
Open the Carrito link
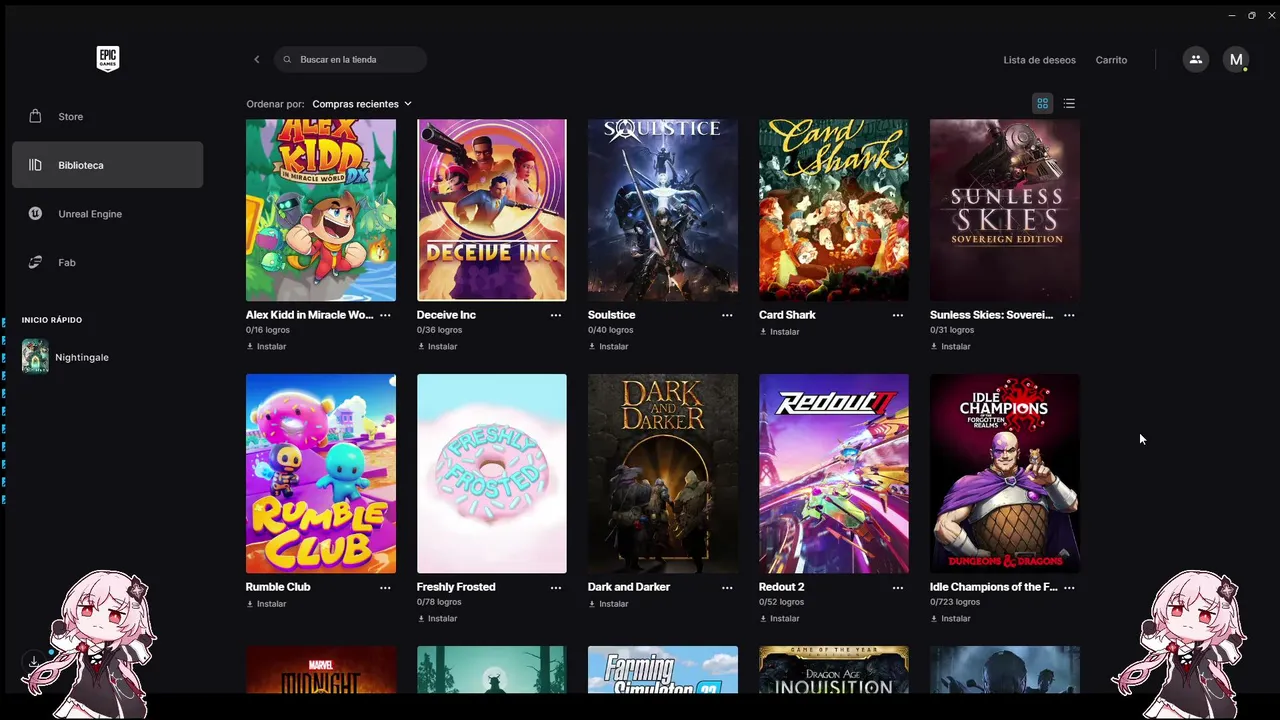[x=1111, y=60]
